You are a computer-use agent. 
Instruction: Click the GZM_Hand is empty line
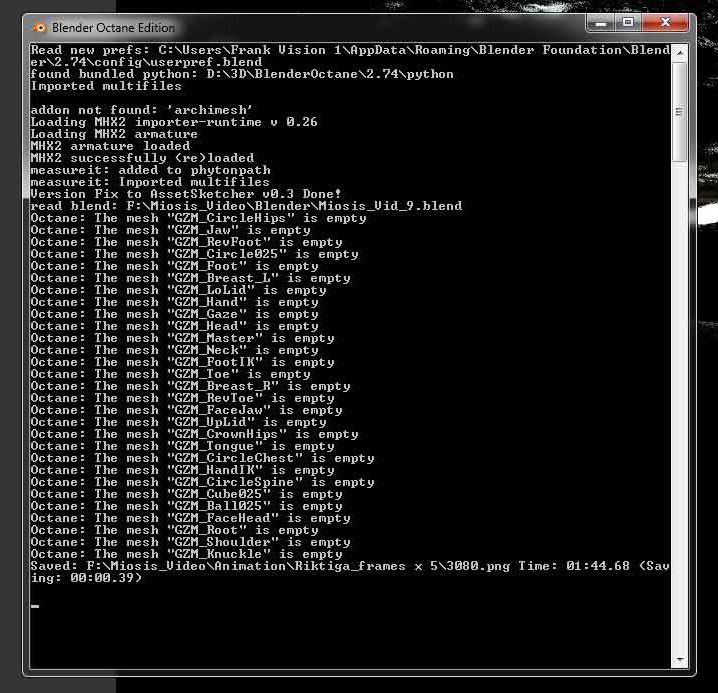(x=174, y=302)
